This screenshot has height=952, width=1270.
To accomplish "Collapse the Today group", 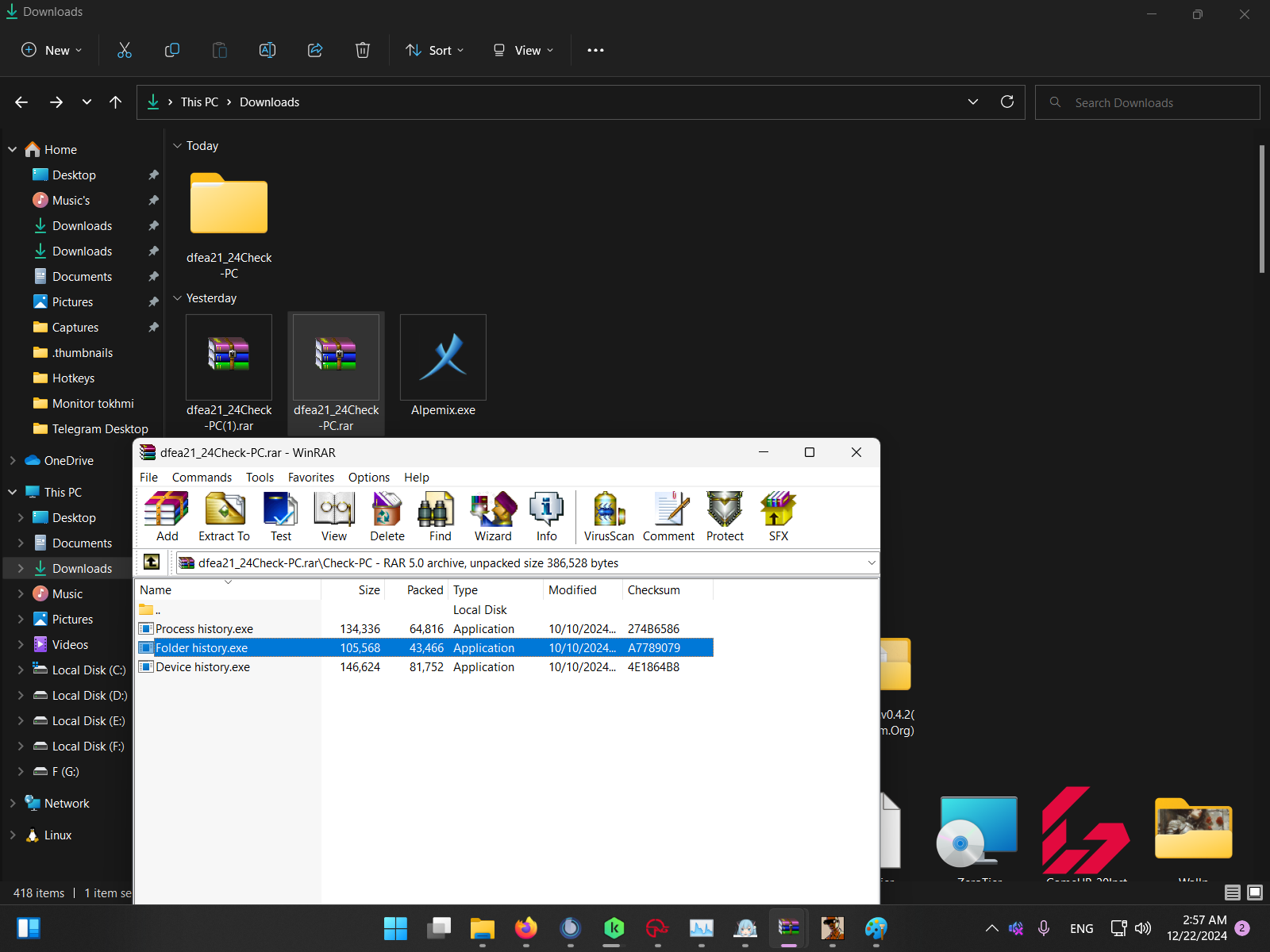I will pos(177,146).
